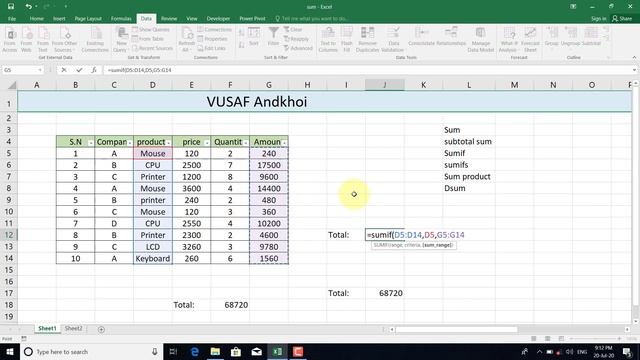
Task: Click the 17500 amount cell
Action: pyautogui.click(x=269, y=165)
